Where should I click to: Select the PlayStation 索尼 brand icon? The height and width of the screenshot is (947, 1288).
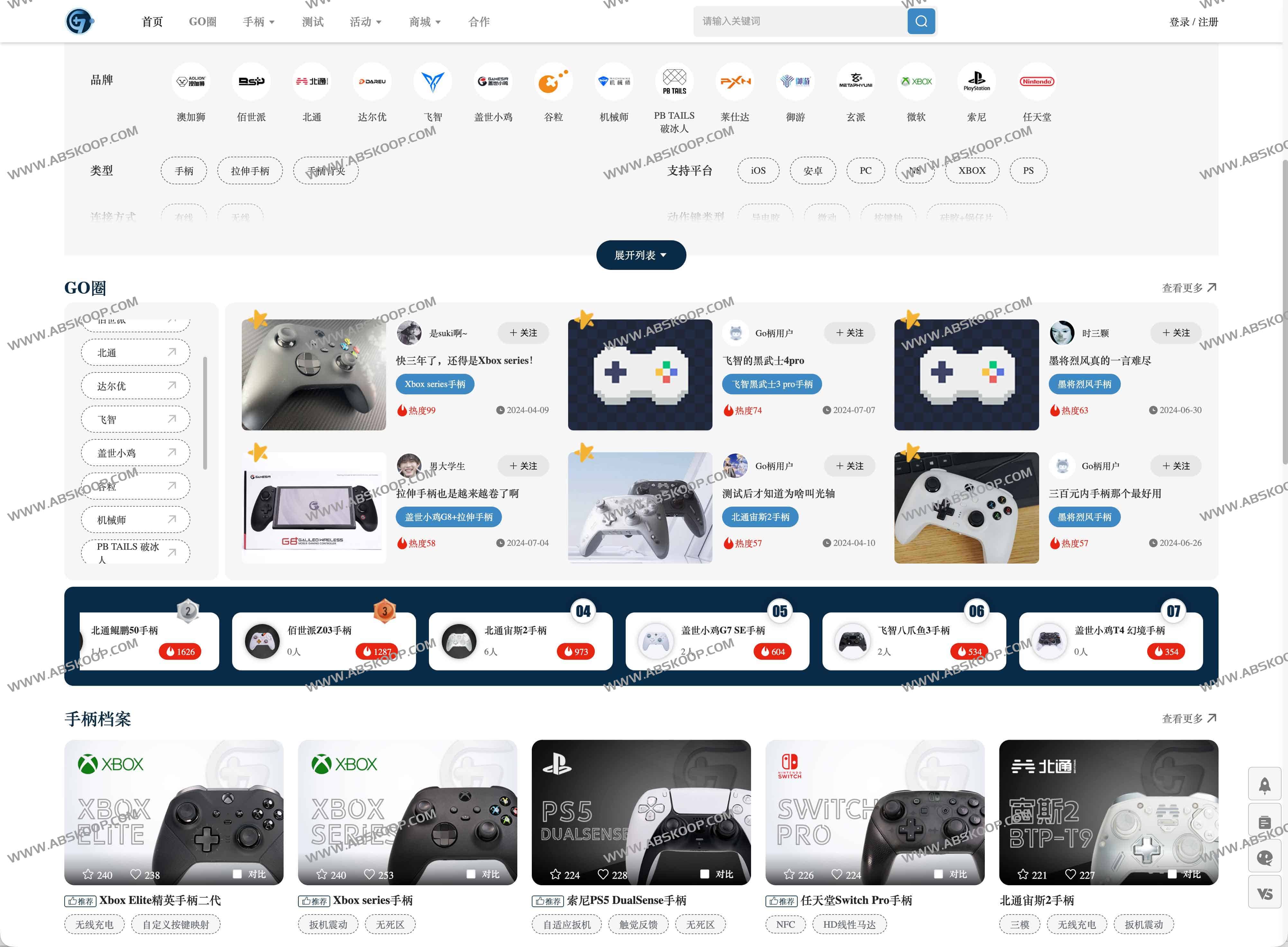(976, 81)
